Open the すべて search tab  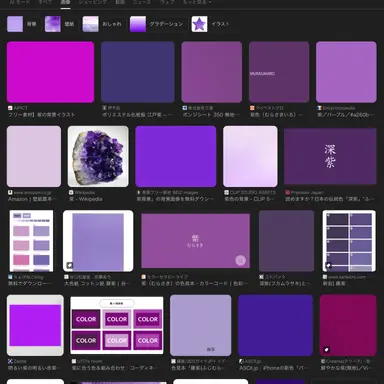(45, 2)
